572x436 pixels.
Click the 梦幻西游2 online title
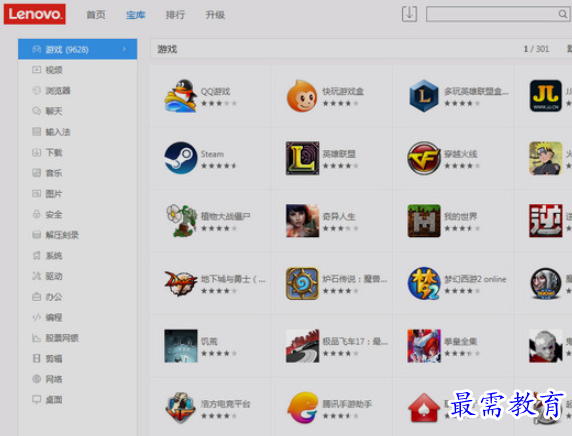(475, 279)
